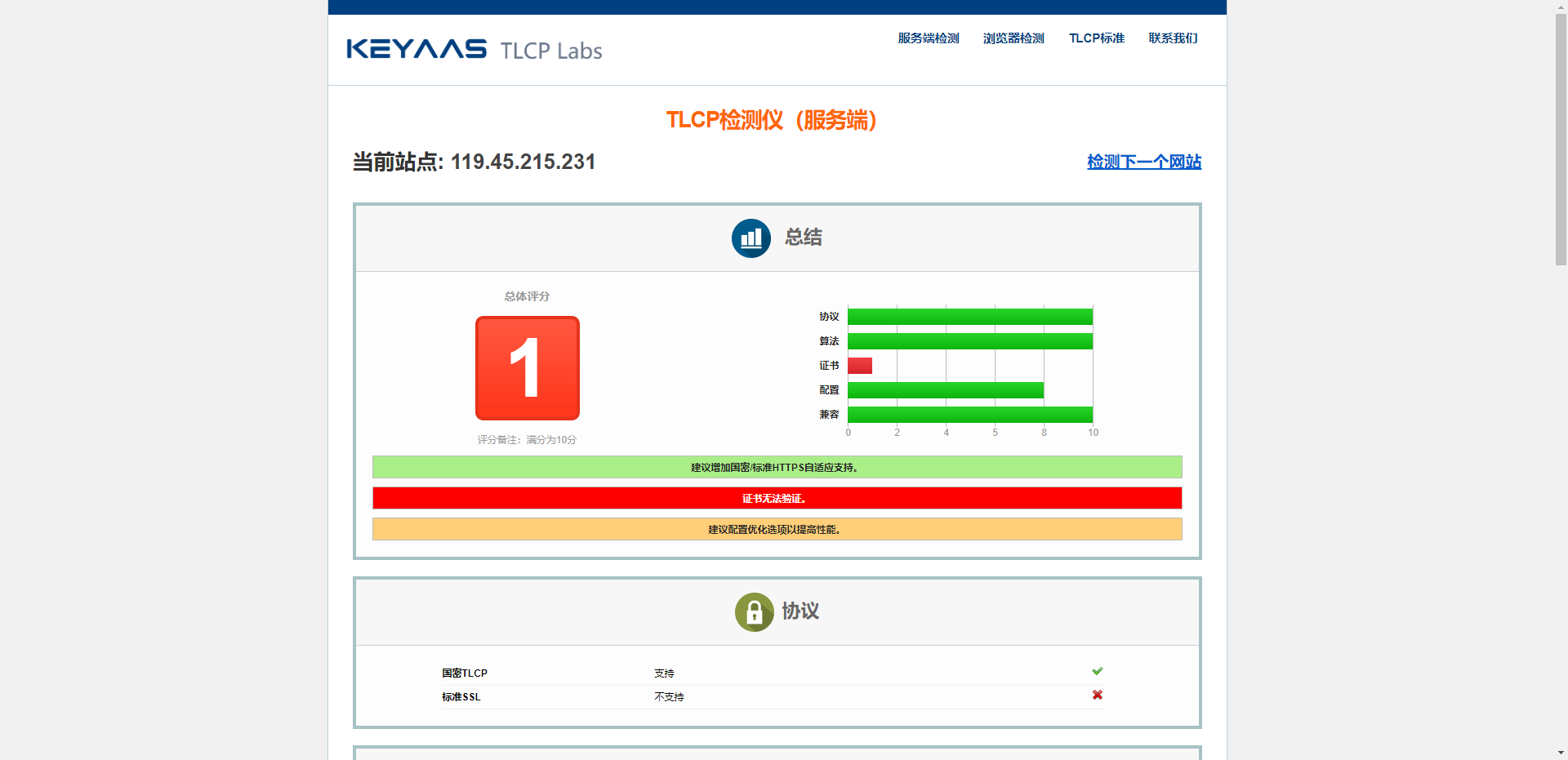Open the 服务端检测 menu item
Viewport: 1568px width, 760px height.
(x=928, y=38)
